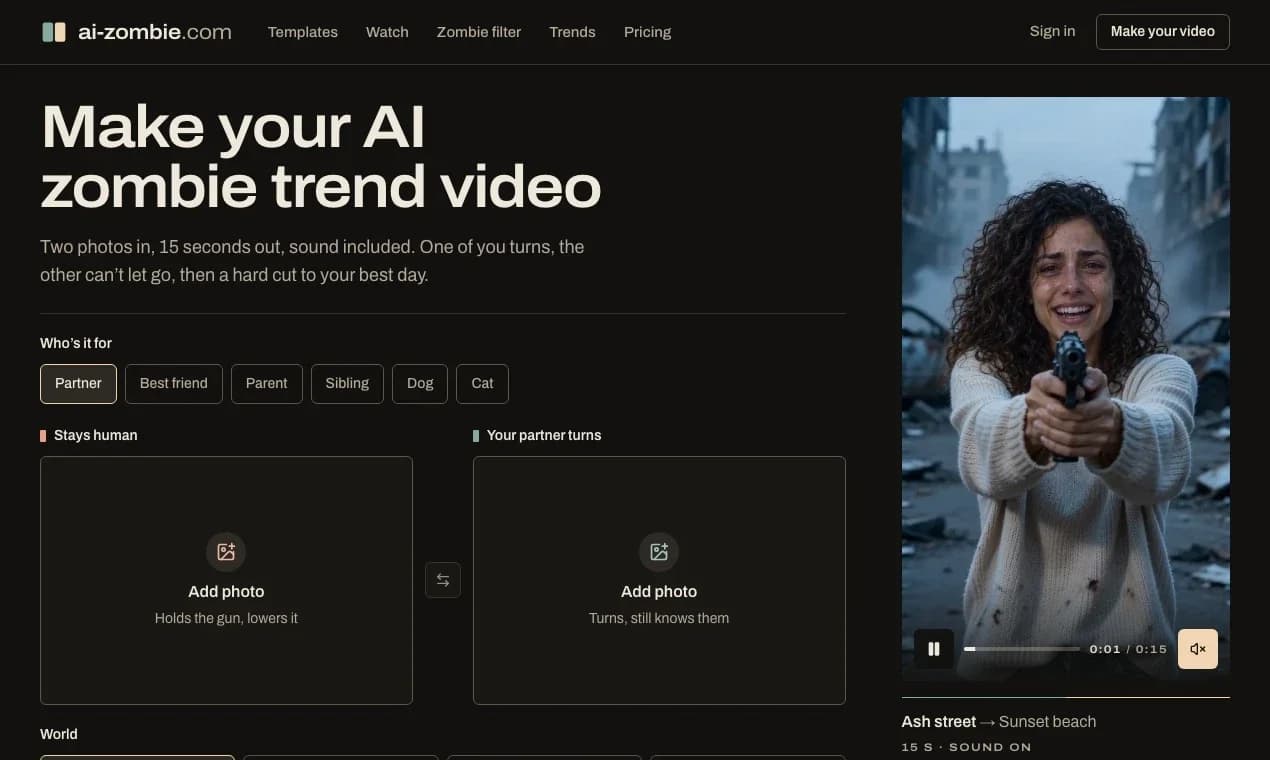
Task: Click the Add photo icon under Your partner turns
Action: (x=659, y=552)
